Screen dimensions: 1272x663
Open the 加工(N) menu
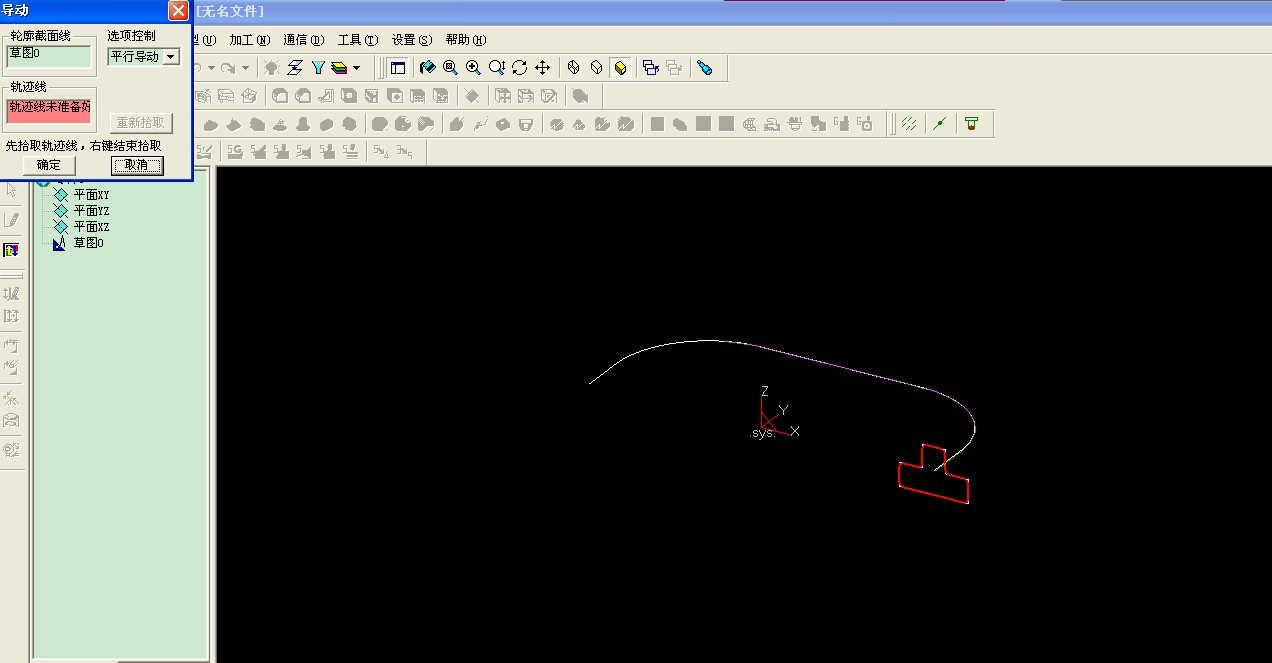(249, 40)
